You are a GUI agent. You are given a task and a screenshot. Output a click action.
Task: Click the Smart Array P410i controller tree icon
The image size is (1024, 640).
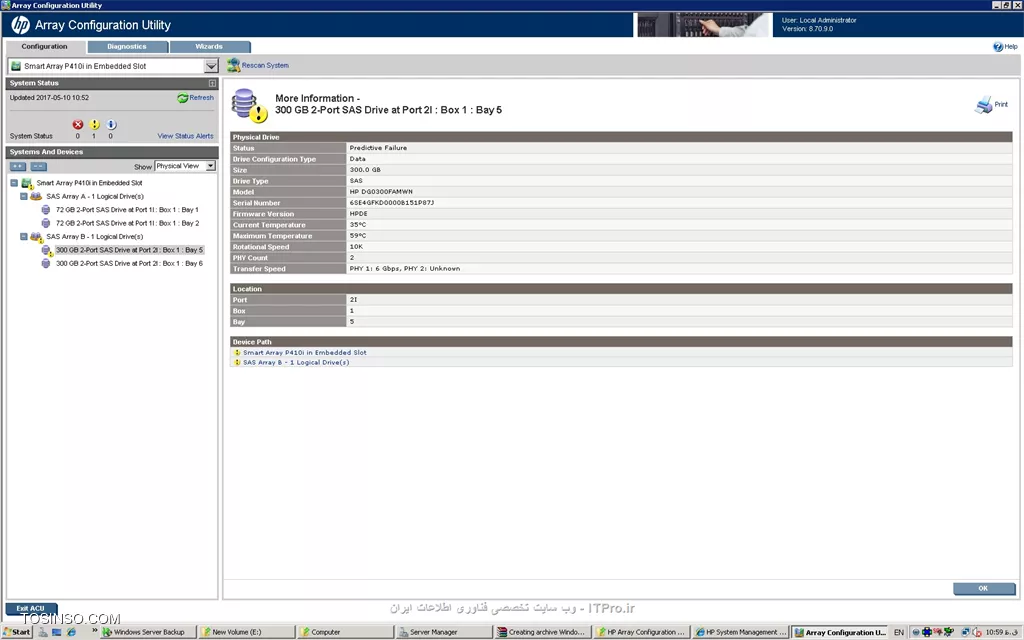coord(27,184)
